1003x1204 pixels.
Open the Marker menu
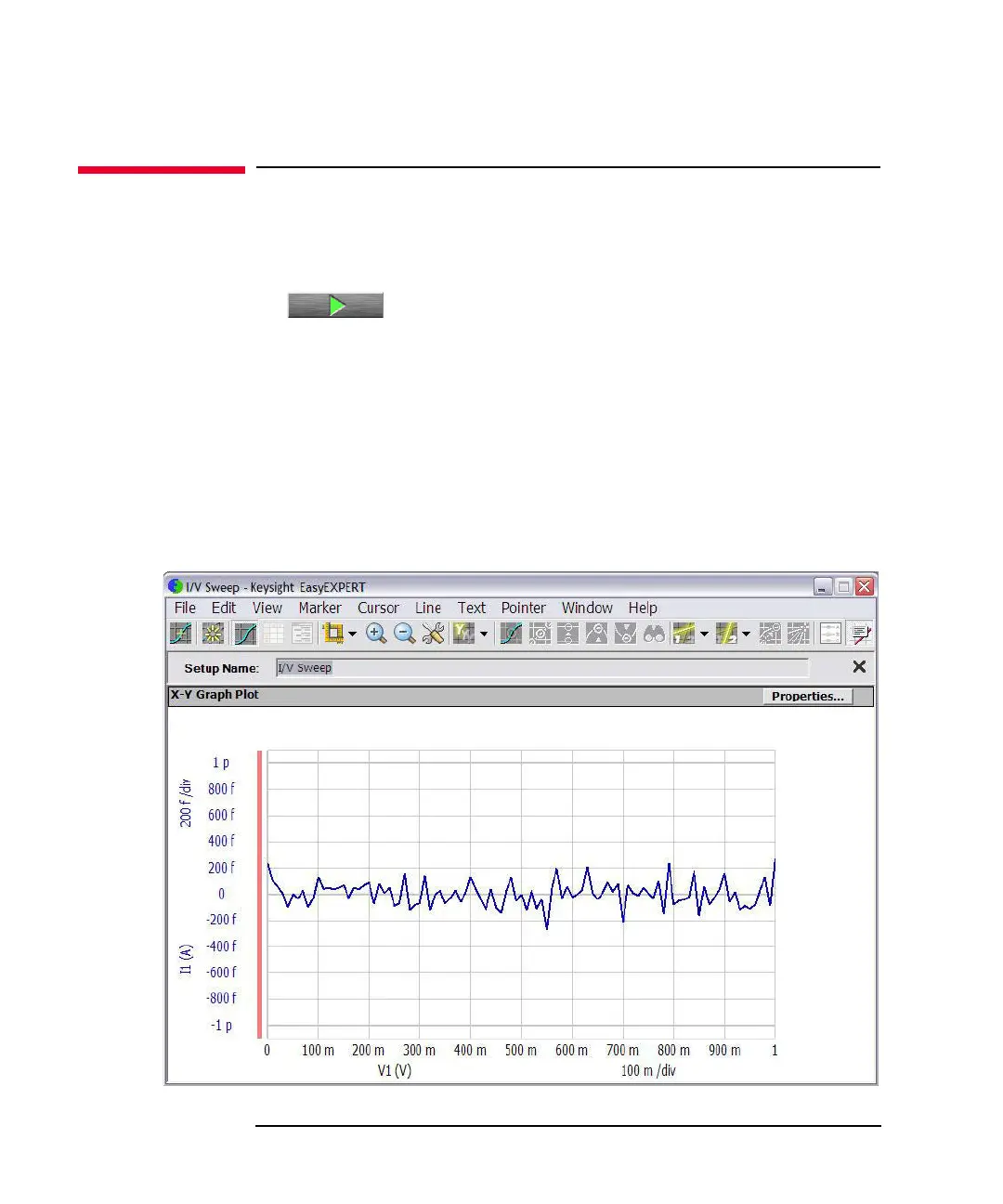click(320, 608)
